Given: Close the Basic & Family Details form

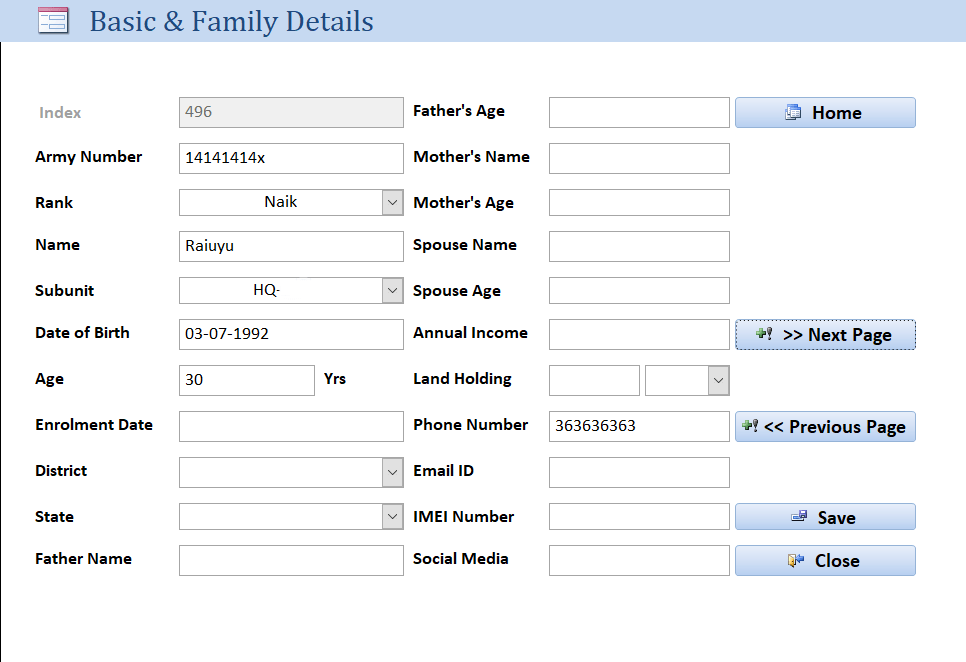Looking at the screenshot, I should [825, 561].
